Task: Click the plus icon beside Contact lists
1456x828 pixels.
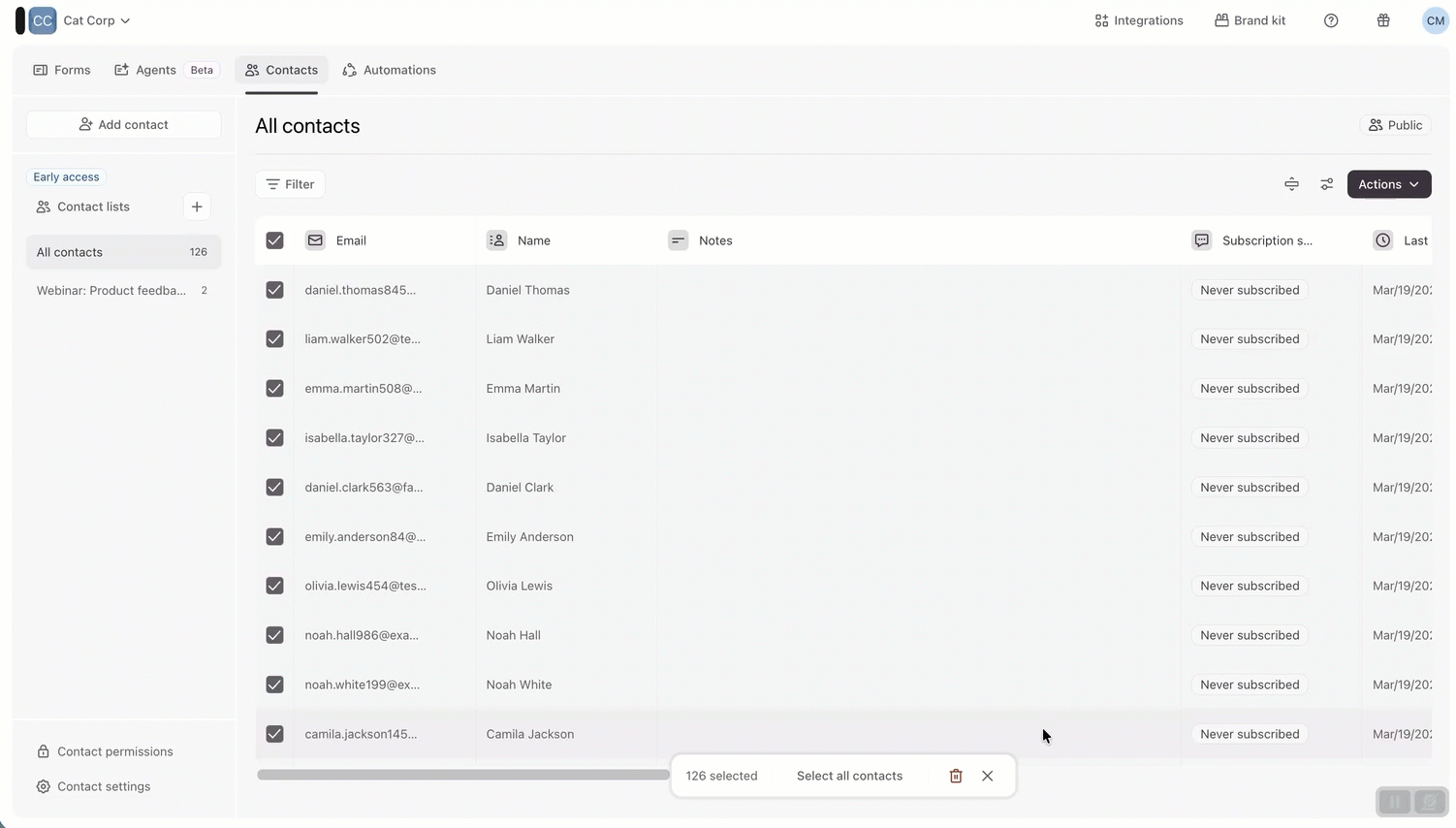Action: click(x=197, y=207)
